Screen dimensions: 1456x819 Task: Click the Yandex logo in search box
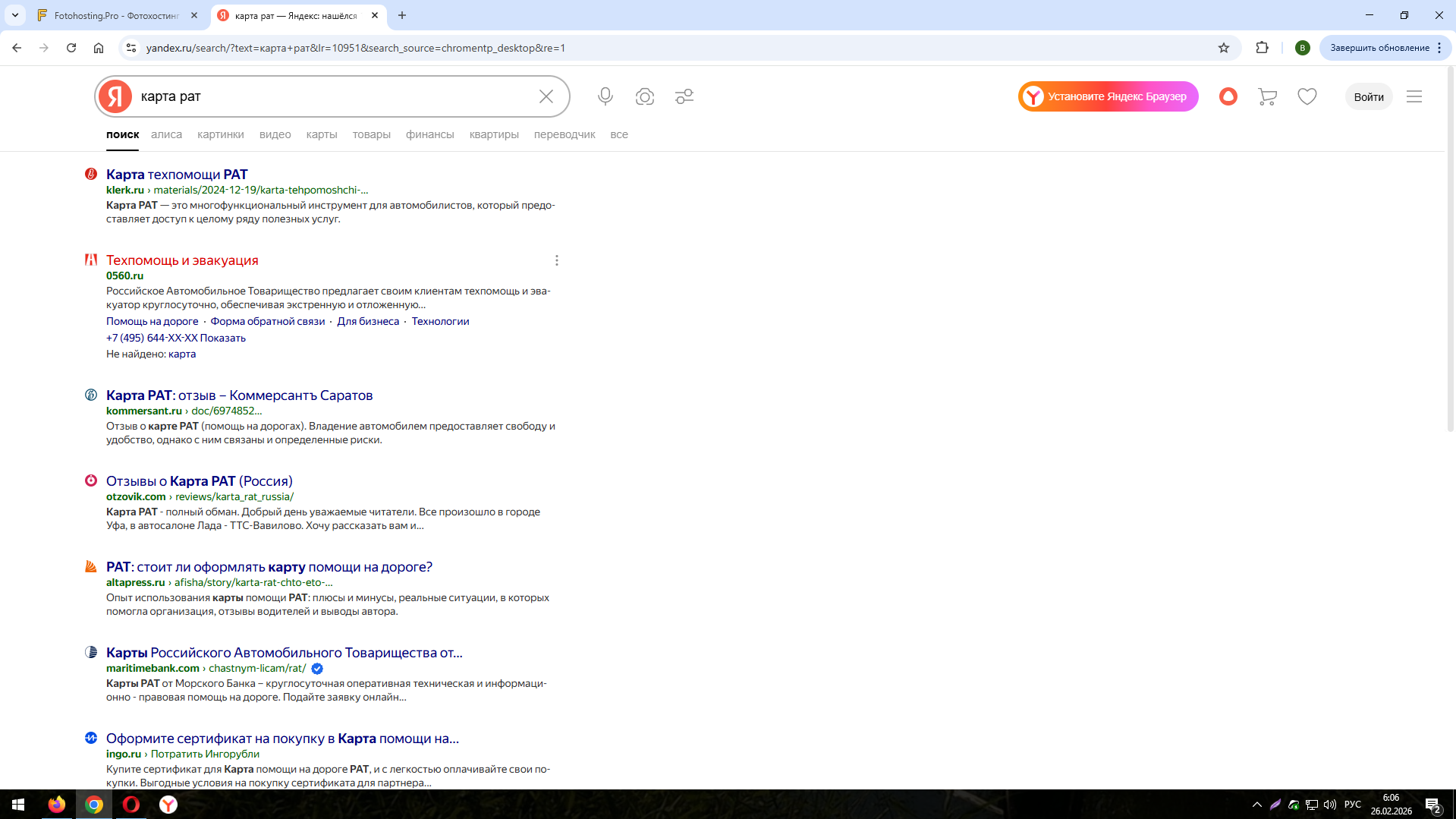pos(115,96)
